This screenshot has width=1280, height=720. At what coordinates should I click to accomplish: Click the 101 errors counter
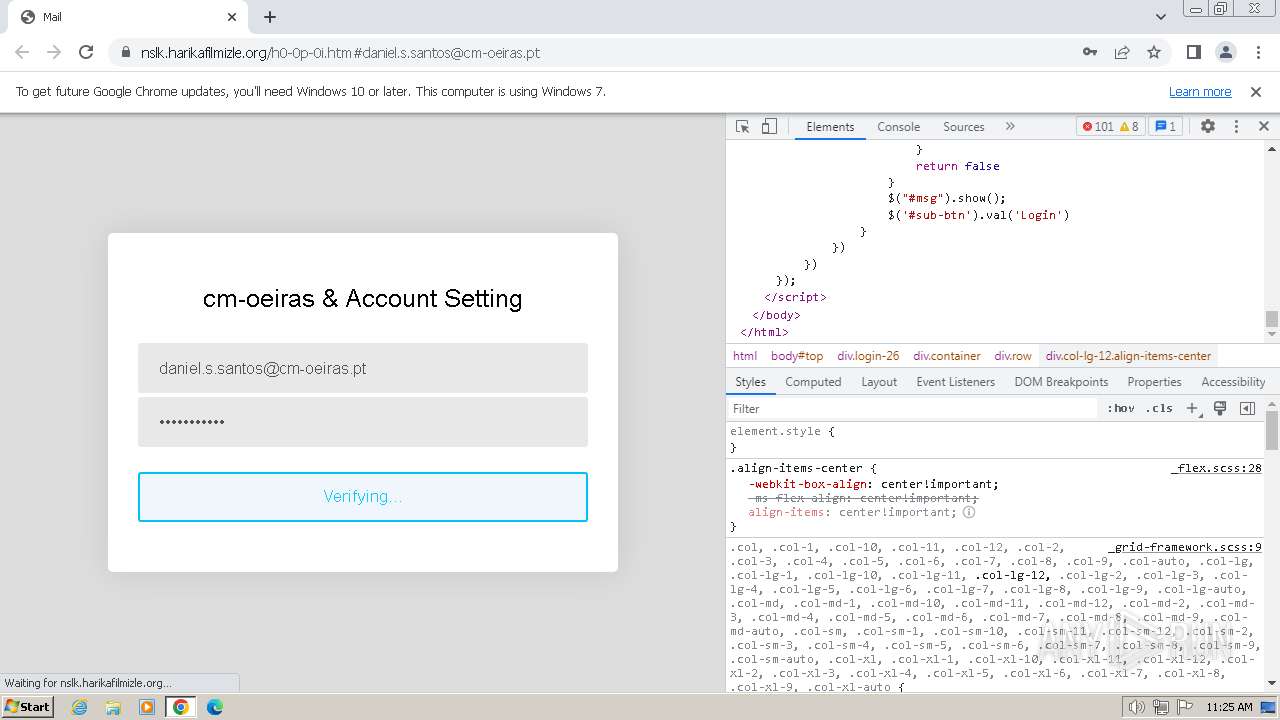[1098, 127]
